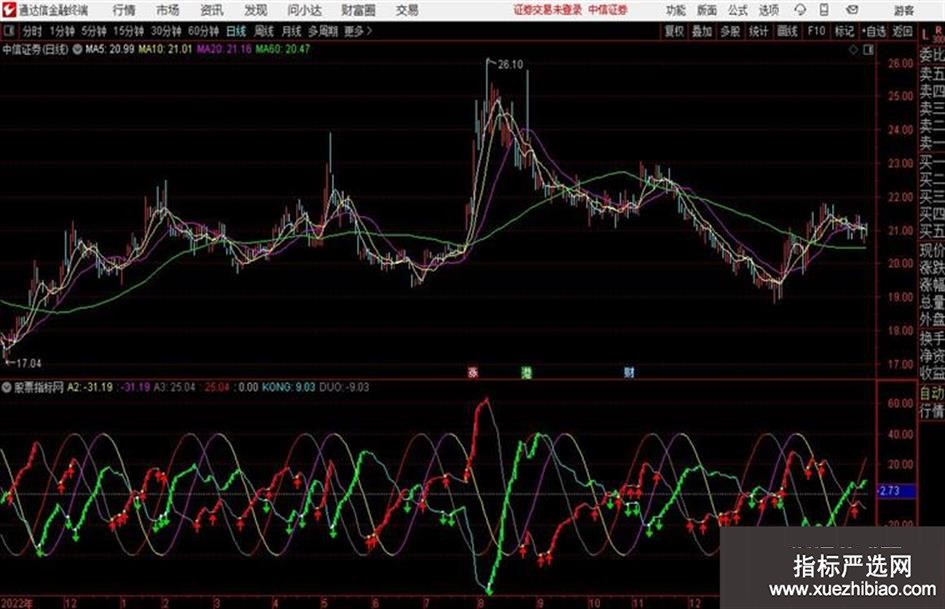Switch to the 30分钟 period tab
This screenshot has width=945, height=609.
(166, 31)
